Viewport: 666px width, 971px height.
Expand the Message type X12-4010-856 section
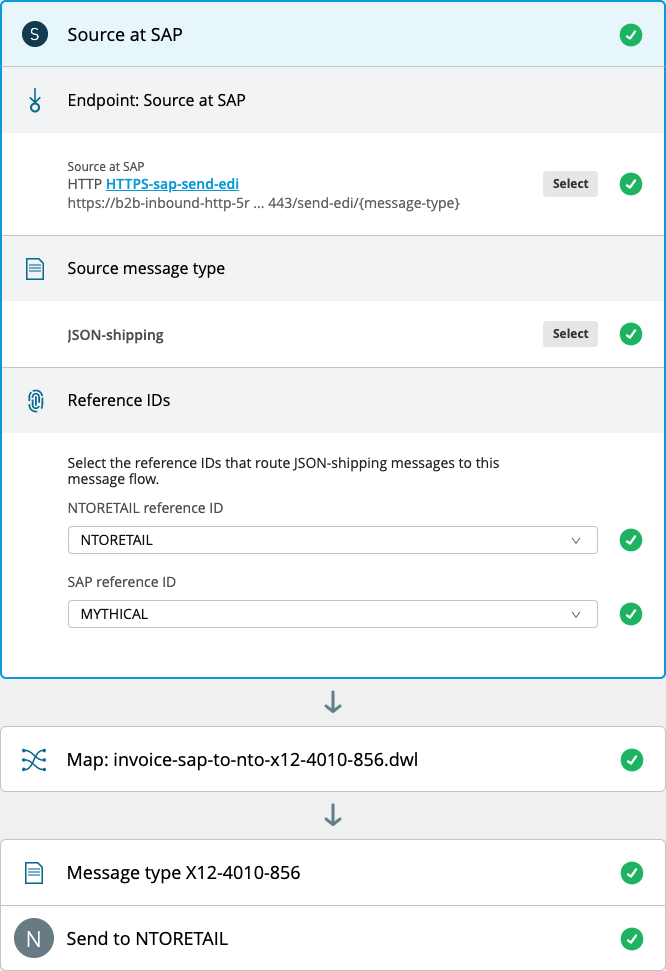(x=183, y=873)
